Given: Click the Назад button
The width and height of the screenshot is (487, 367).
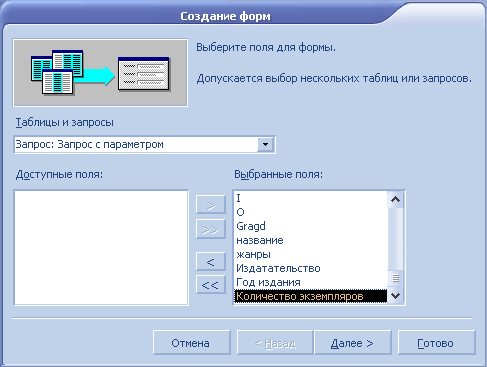Looking at the screenshot, I should (275, 343).
